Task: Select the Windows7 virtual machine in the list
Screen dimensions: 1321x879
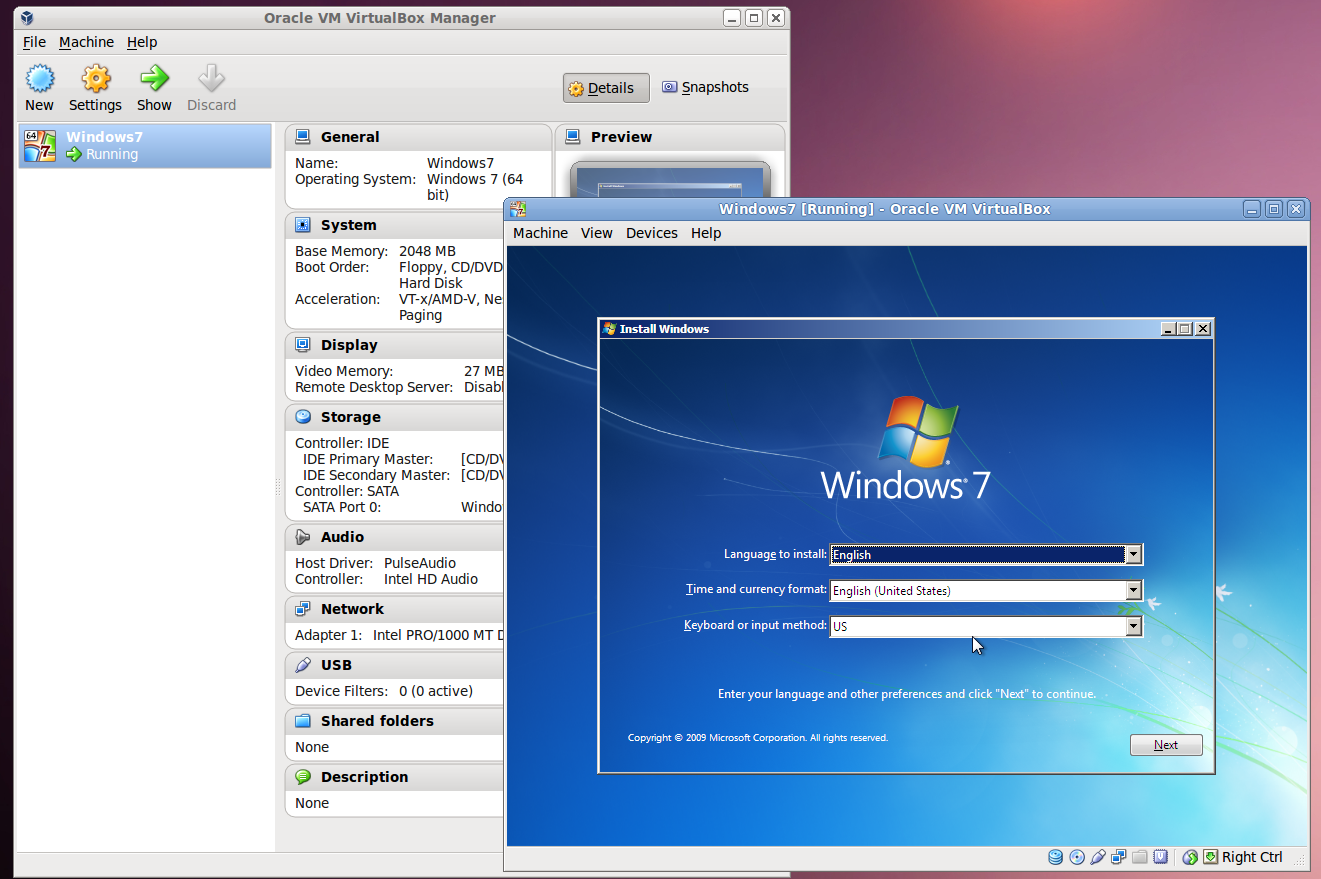Action: (x=145, y=146)
